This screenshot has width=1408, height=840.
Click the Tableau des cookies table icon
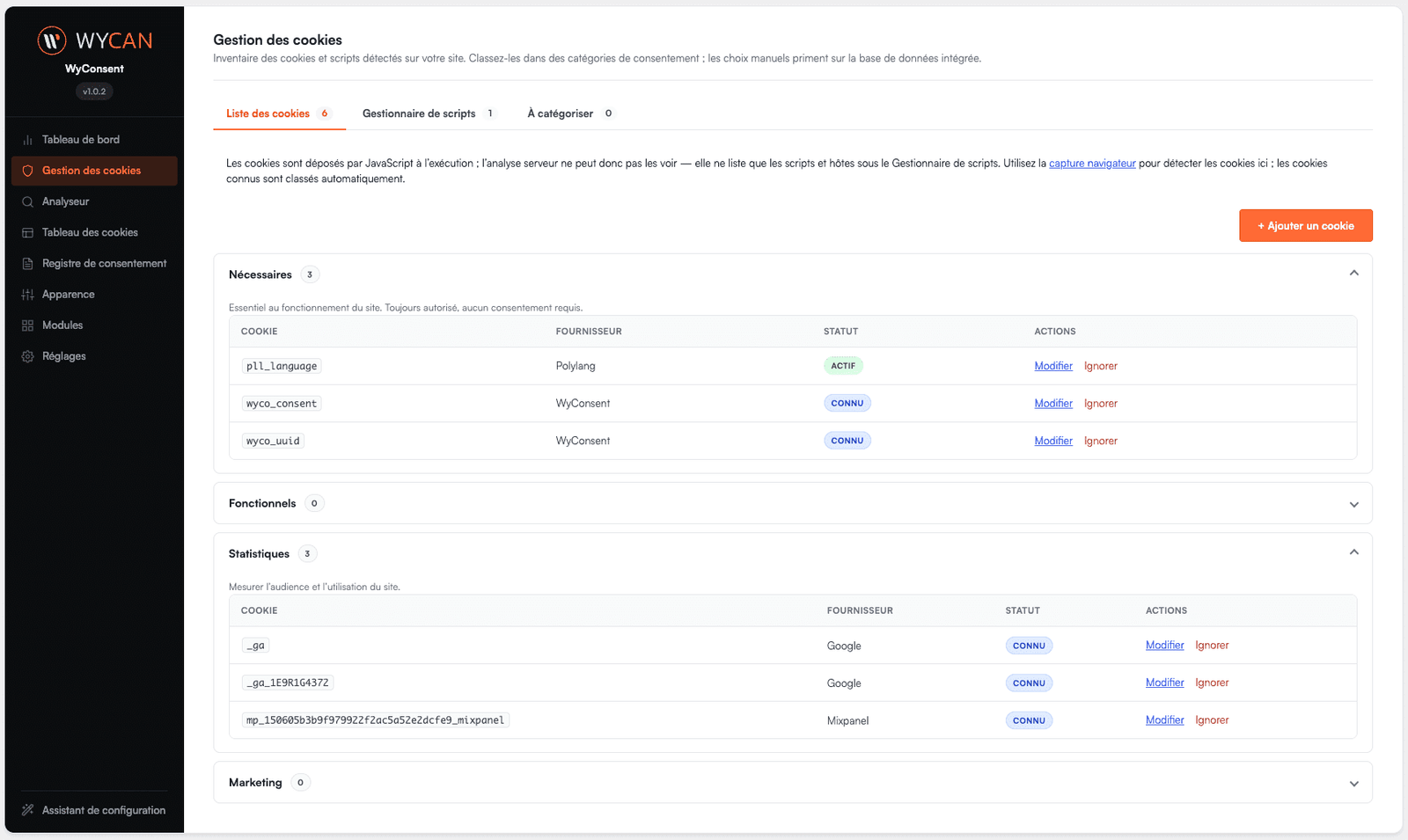click(27, 232)
